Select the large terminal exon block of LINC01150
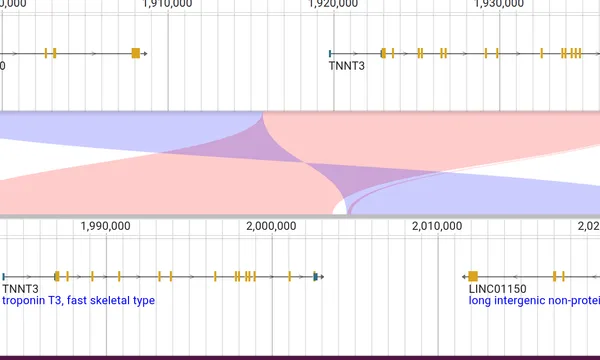The height and width of the screenshot is (360, 600). click(x=473, y=276)
